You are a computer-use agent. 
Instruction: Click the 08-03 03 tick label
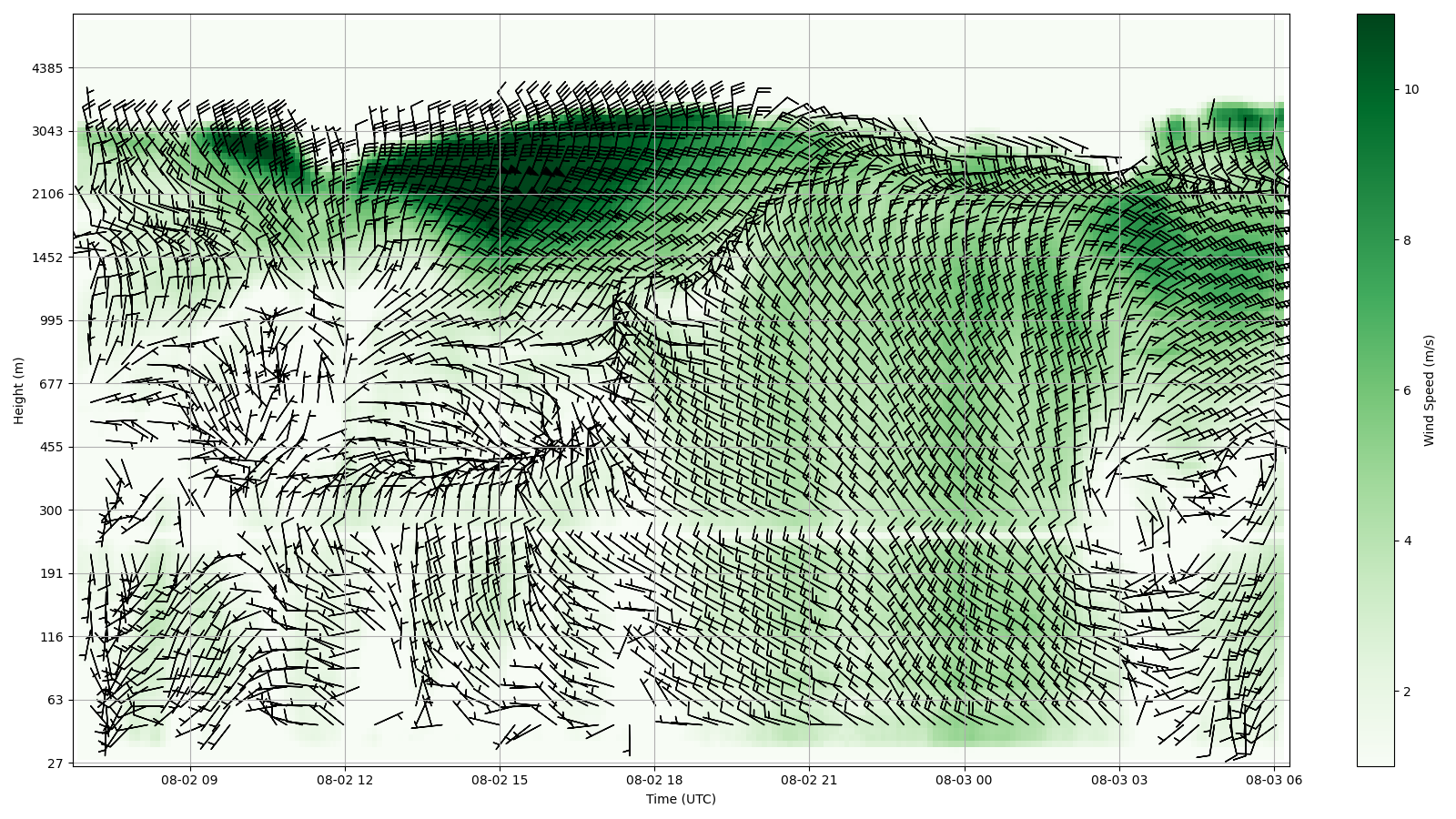[x=1119, y=780]
